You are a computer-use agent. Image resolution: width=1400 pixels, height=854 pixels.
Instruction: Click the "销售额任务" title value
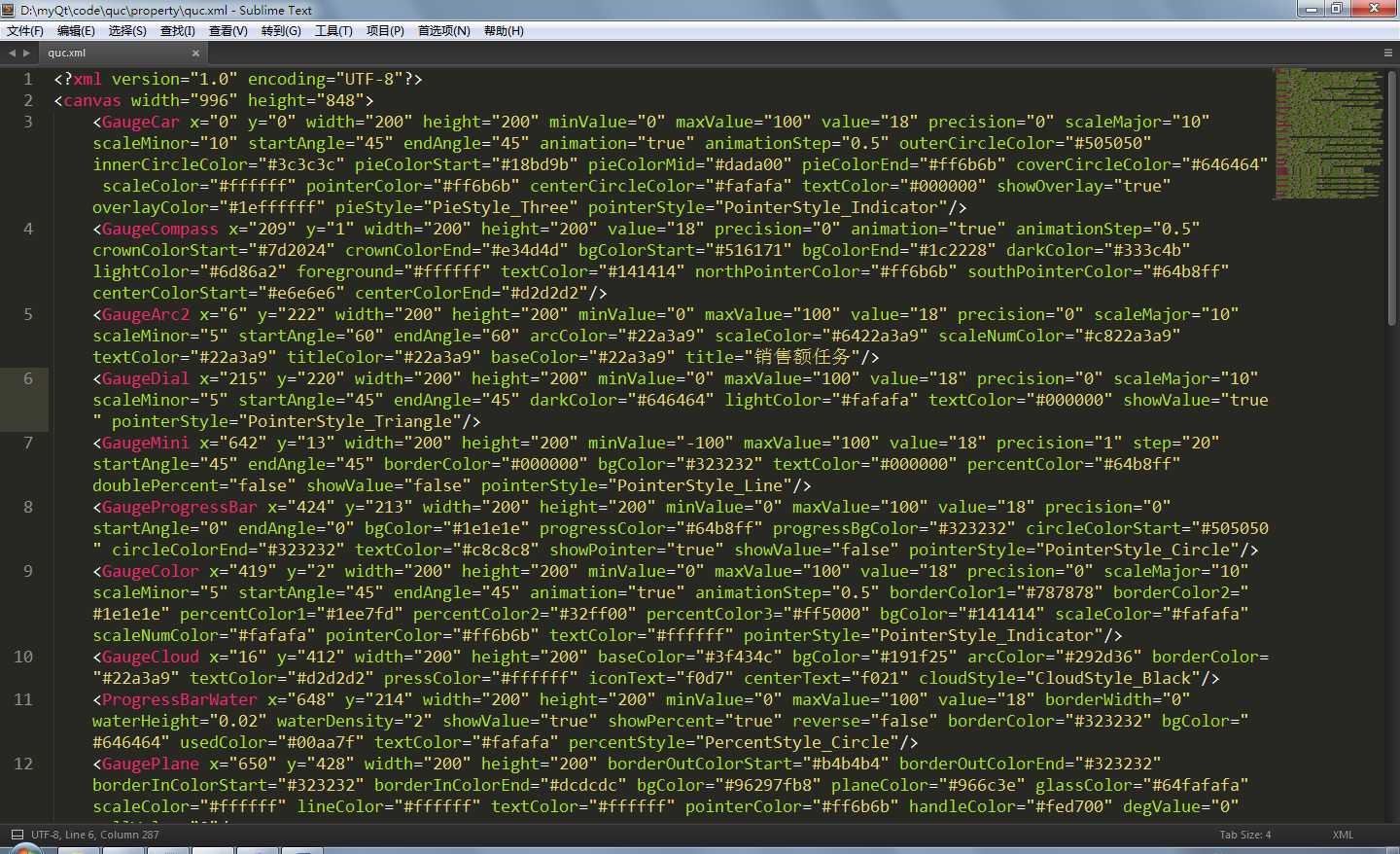click(x=802, y=357)
